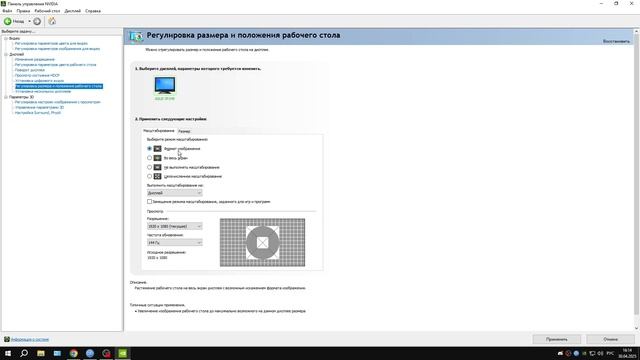Select highlighted Регулировка размера и положения рабочего стола

pos(59,86)
